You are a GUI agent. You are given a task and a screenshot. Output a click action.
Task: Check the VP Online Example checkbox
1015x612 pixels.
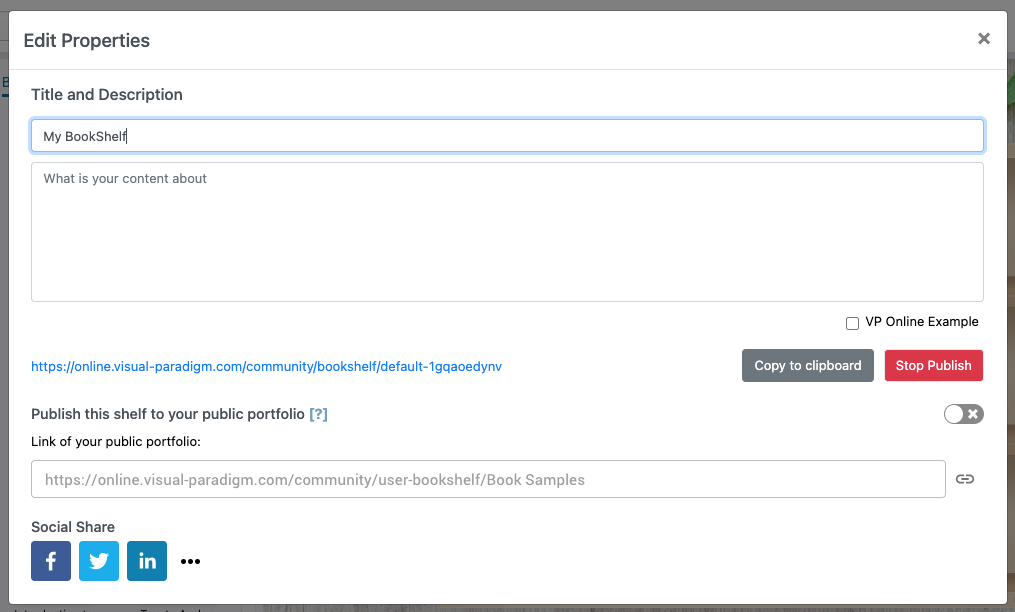coord(852,323)
